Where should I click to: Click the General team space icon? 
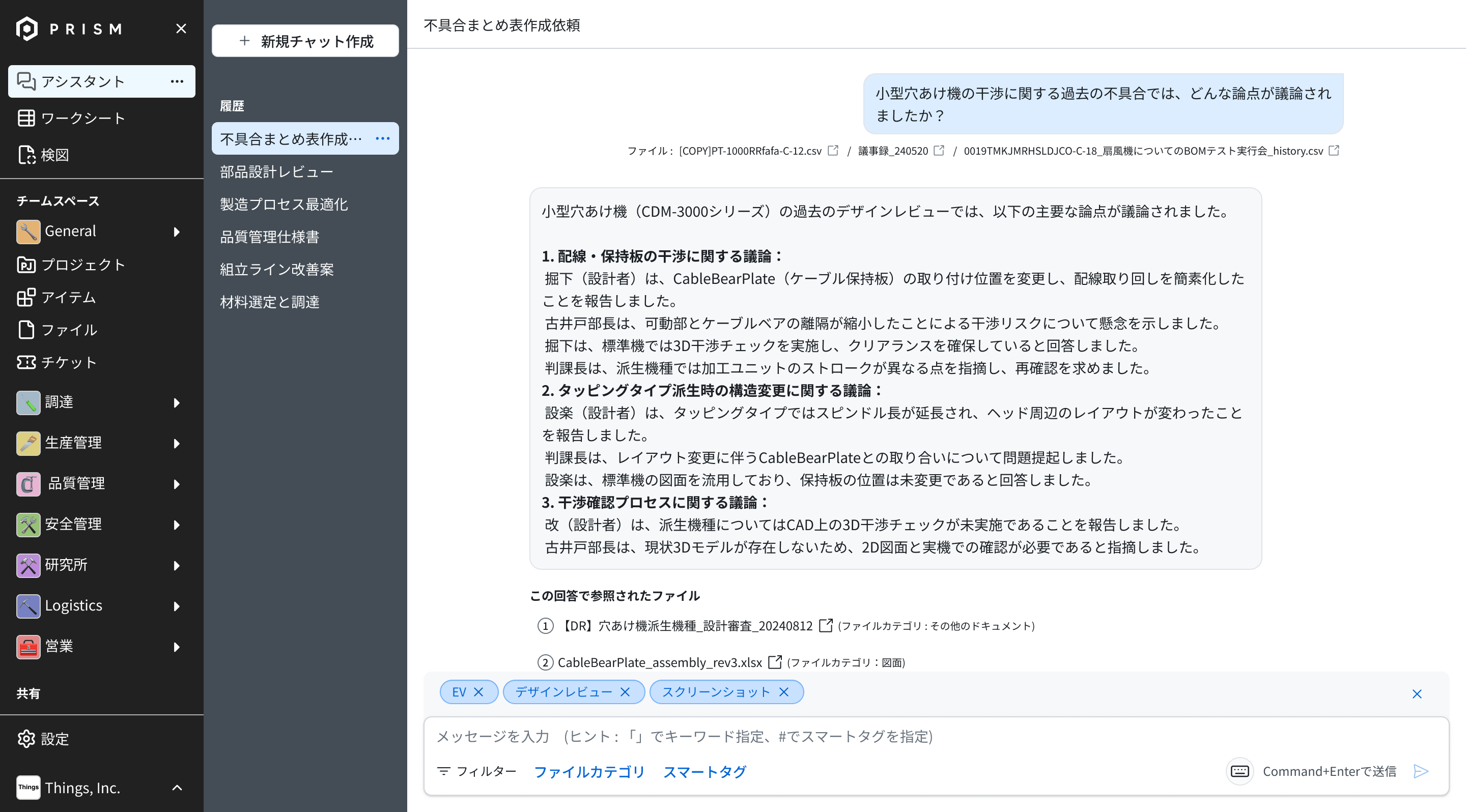[28, 231]
